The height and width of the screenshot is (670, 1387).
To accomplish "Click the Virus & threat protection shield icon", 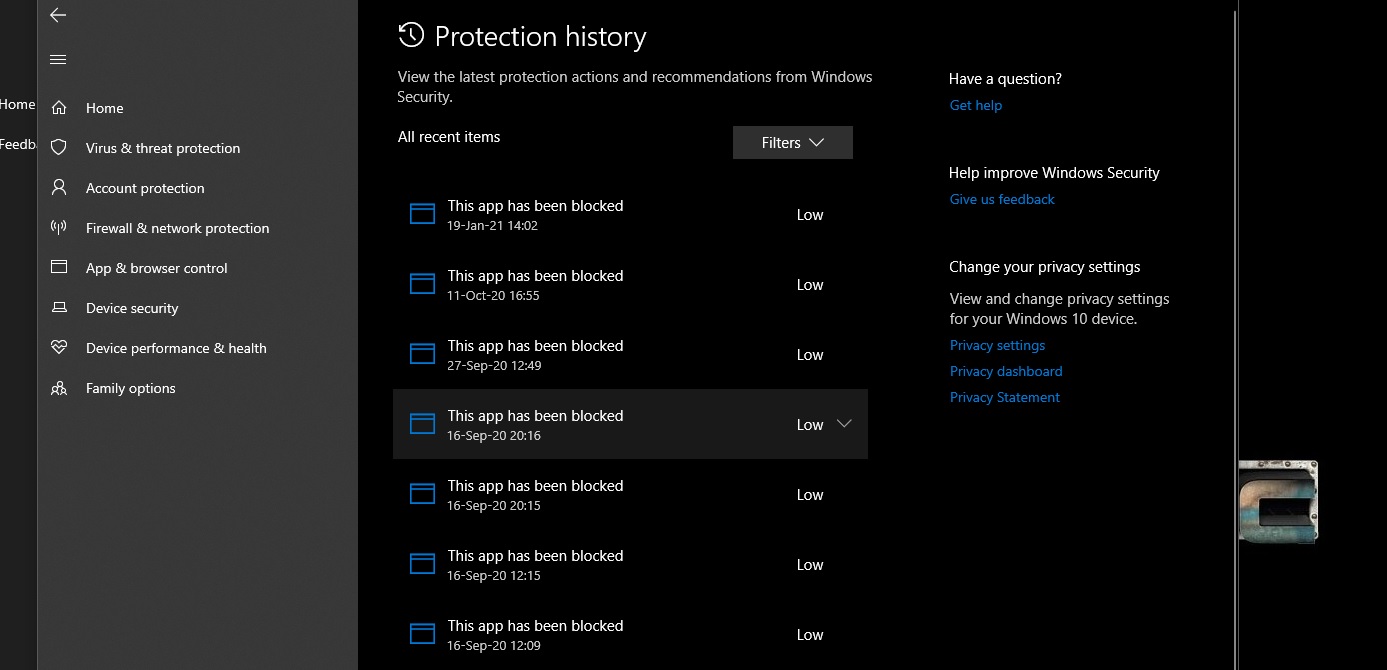I will [x=59, y=148].
